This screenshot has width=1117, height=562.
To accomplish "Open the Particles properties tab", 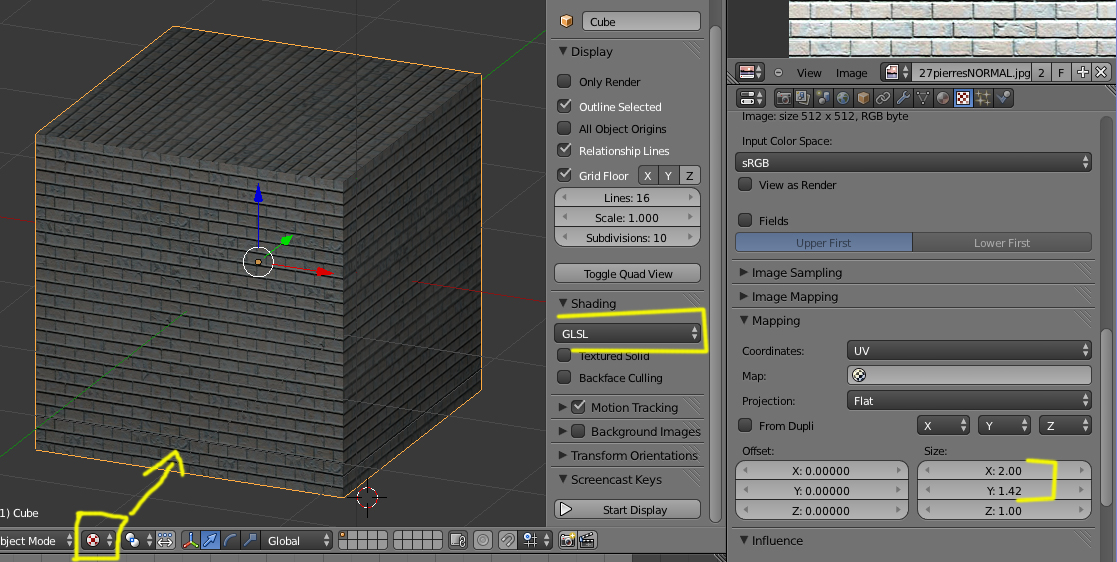I will (x=982, y=98).
